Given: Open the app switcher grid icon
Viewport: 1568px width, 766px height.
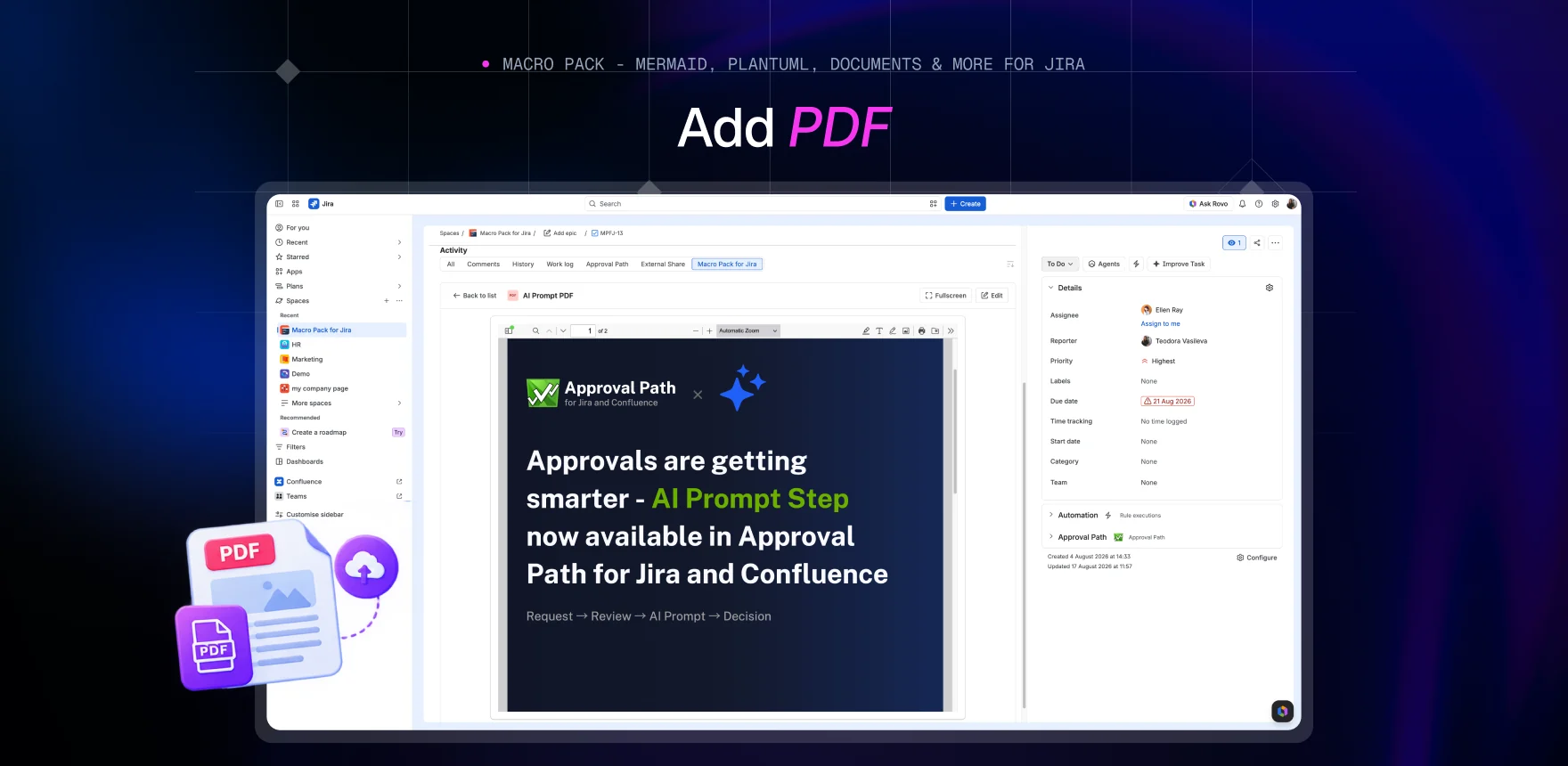Looking at the screenshot, I should point(296,204).
